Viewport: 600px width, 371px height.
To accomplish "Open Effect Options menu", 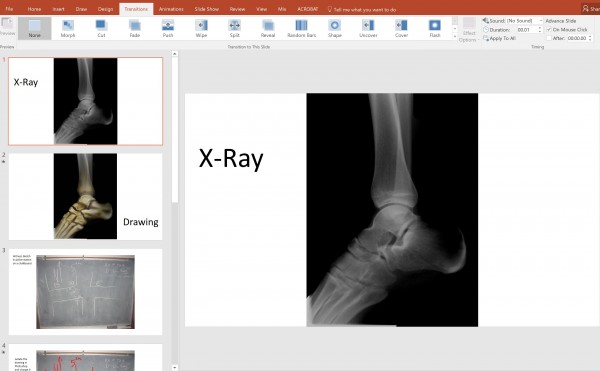I will tap(468, 30).
